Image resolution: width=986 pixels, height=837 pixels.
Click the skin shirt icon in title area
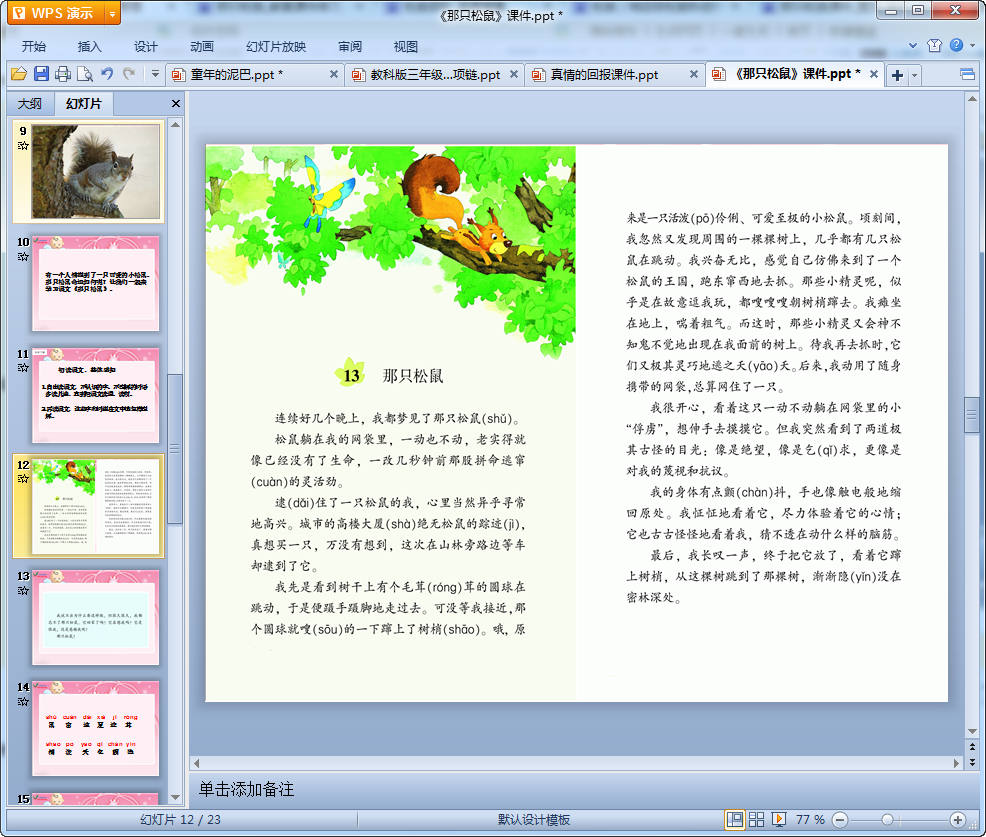pos(934,45)
